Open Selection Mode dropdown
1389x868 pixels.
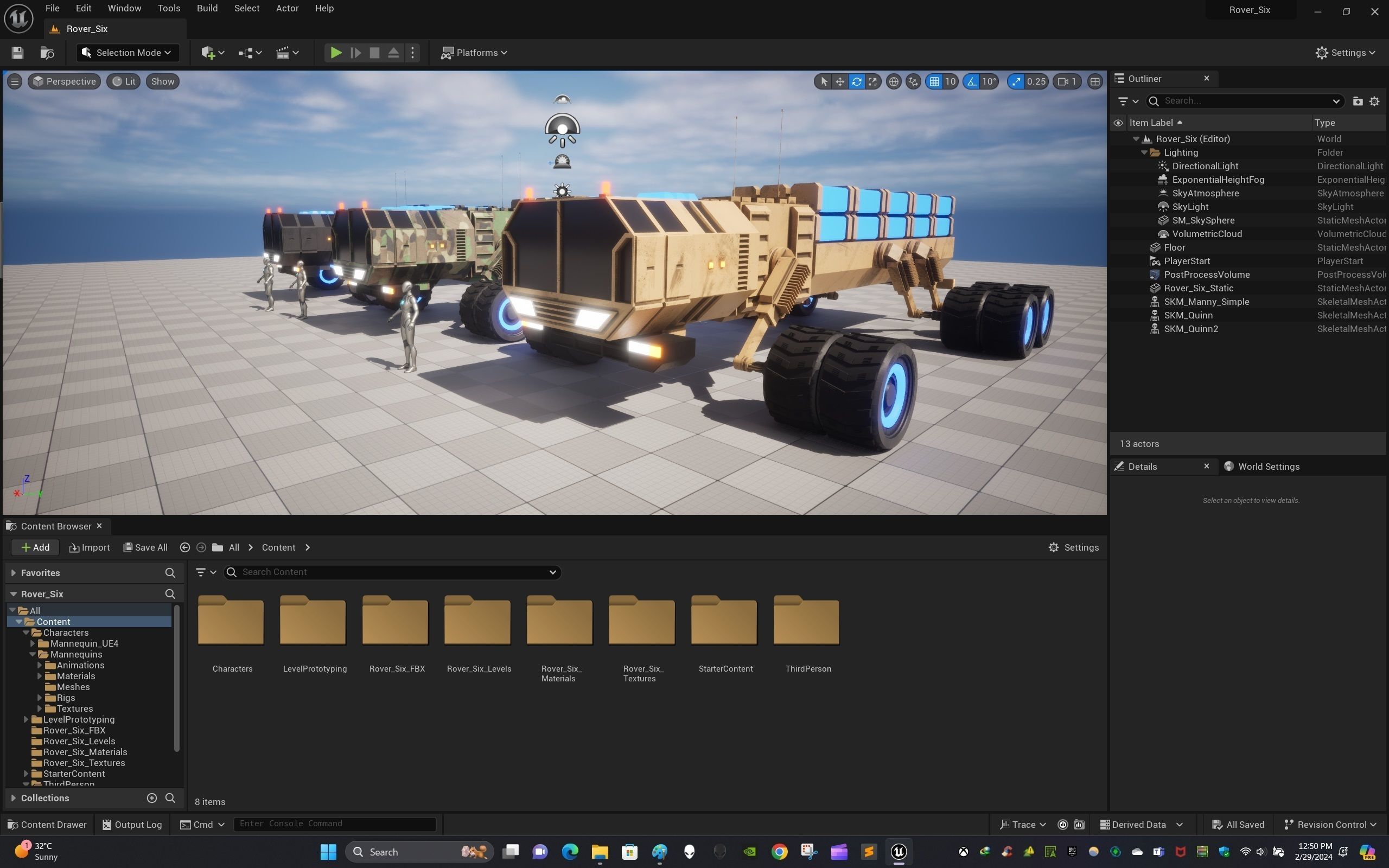click(128, 53)
